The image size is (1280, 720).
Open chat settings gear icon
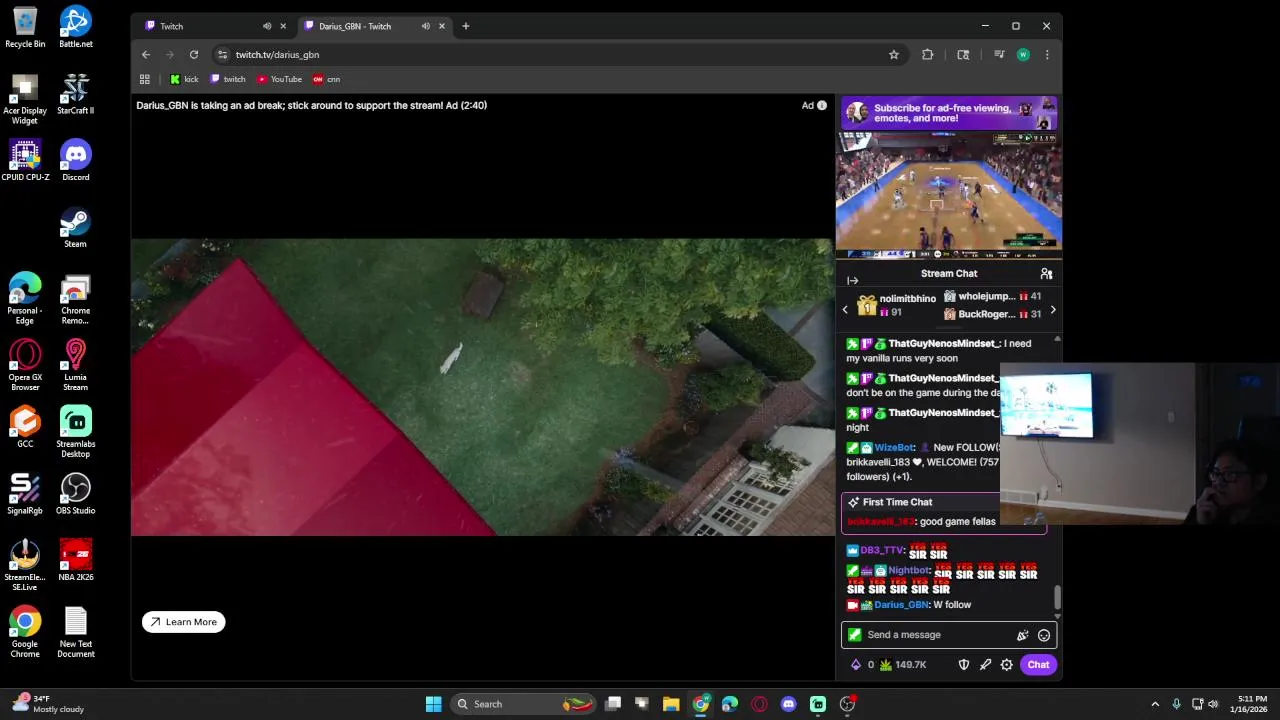(1006, 665)
